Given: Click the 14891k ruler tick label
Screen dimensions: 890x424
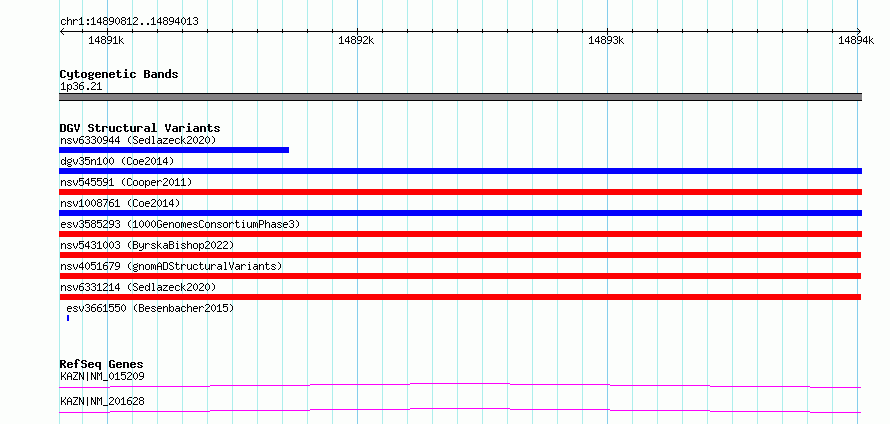Looking at the screenshot, I should [107, 40].
